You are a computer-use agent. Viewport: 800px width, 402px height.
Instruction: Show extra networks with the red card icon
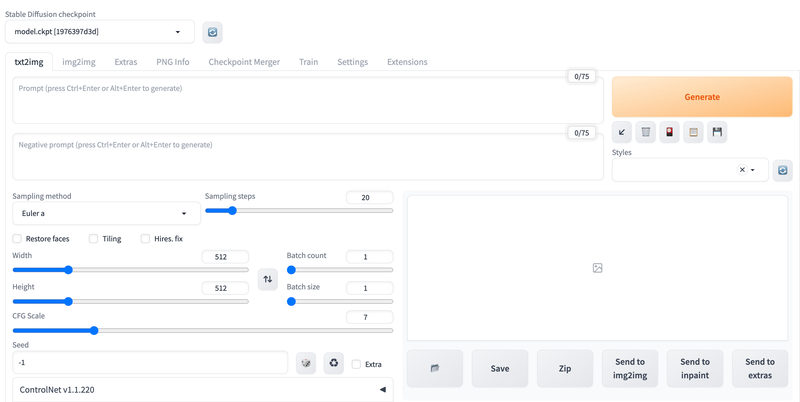click(669, 132)
